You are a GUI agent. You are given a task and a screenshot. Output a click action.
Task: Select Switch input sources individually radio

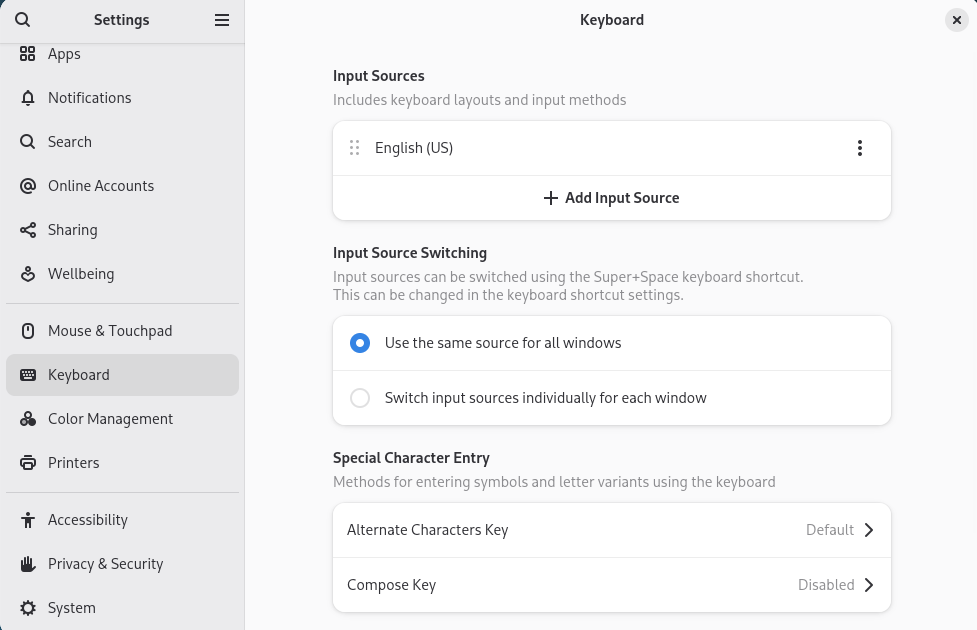coord(360,398)
